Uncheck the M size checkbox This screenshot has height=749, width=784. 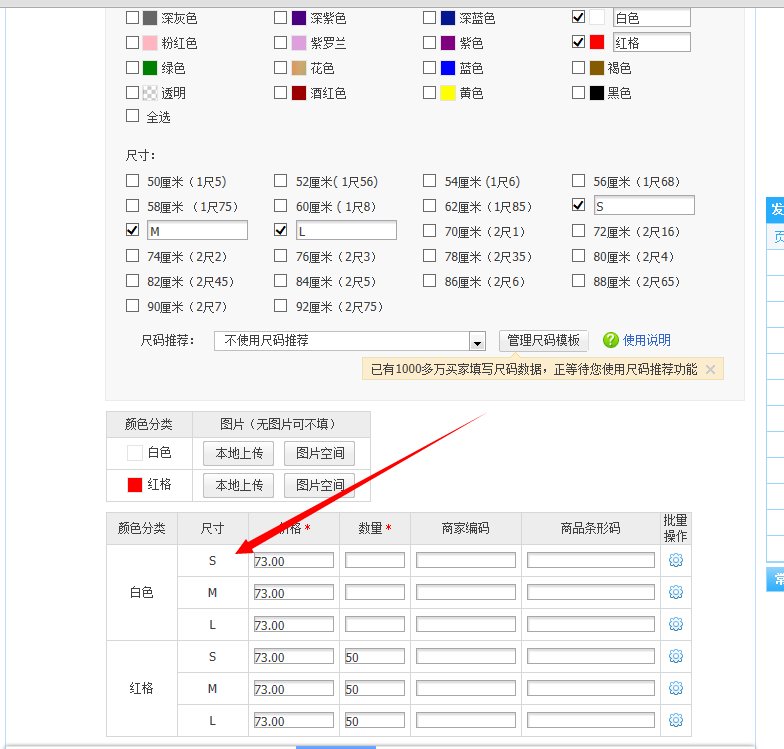pyautogui.click(x=133, y=230)
